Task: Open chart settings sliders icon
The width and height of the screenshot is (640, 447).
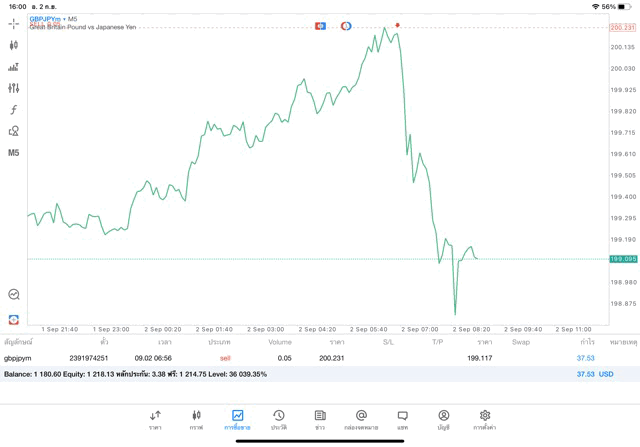Action: 13,88
